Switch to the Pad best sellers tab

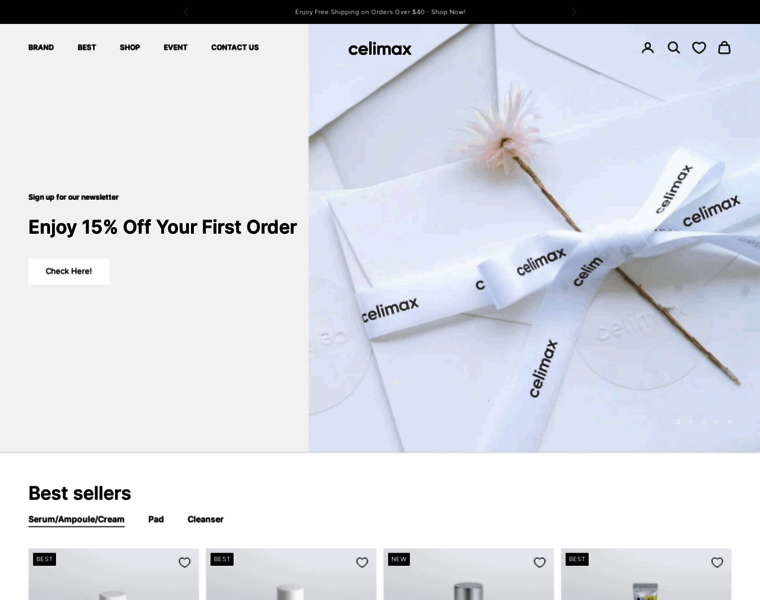156,519
